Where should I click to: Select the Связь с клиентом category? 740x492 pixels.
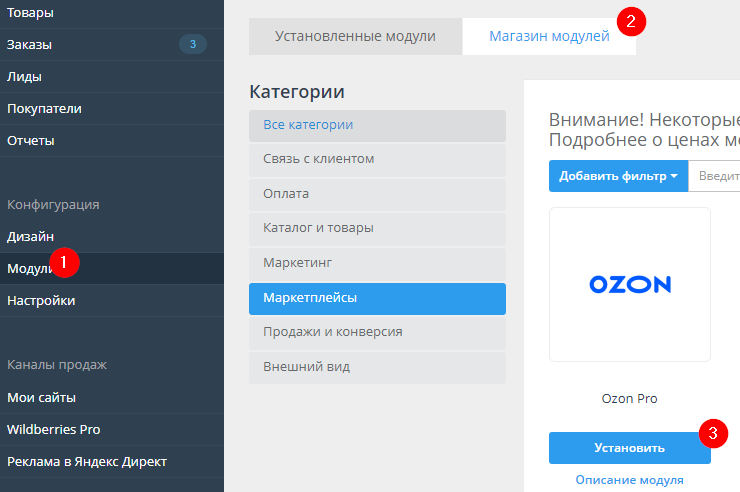[377, 160]
